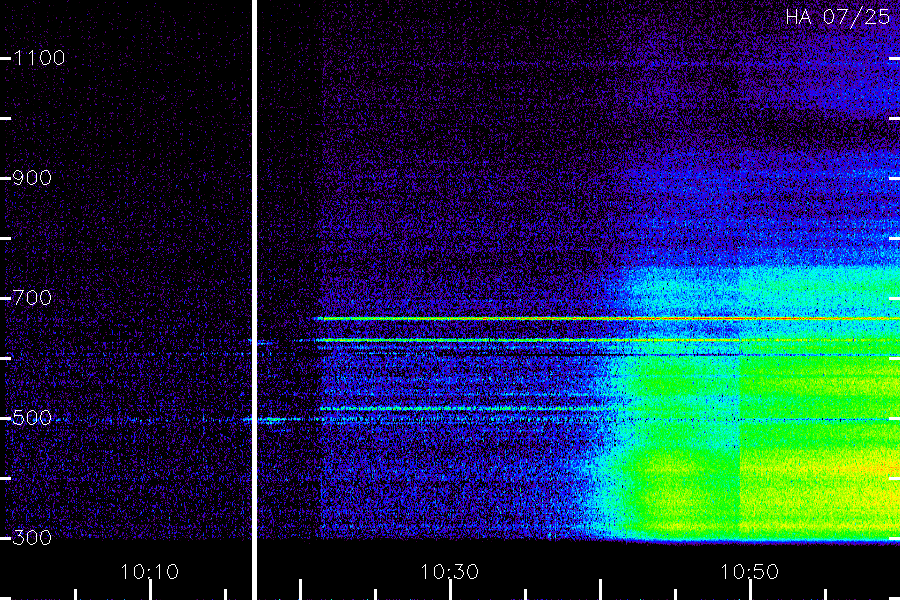The width and height of the screenshot is (900, 600).
Task: Click the 1100 frequency axis label
Action: tap(39, 58)
